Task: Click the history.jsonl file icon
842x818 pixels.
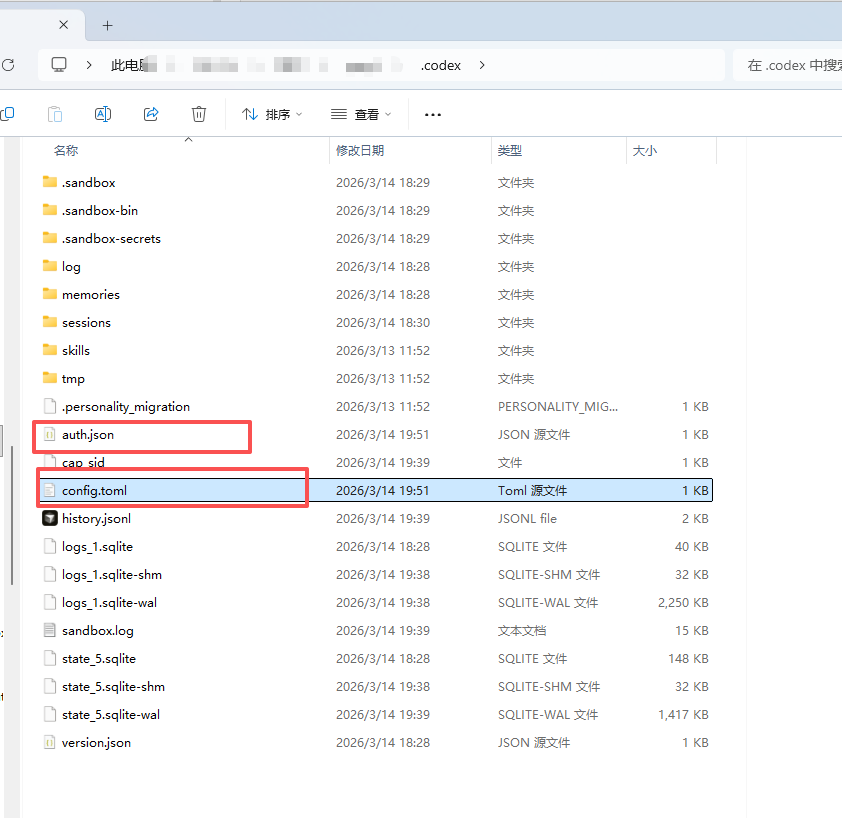Action: 50,518
